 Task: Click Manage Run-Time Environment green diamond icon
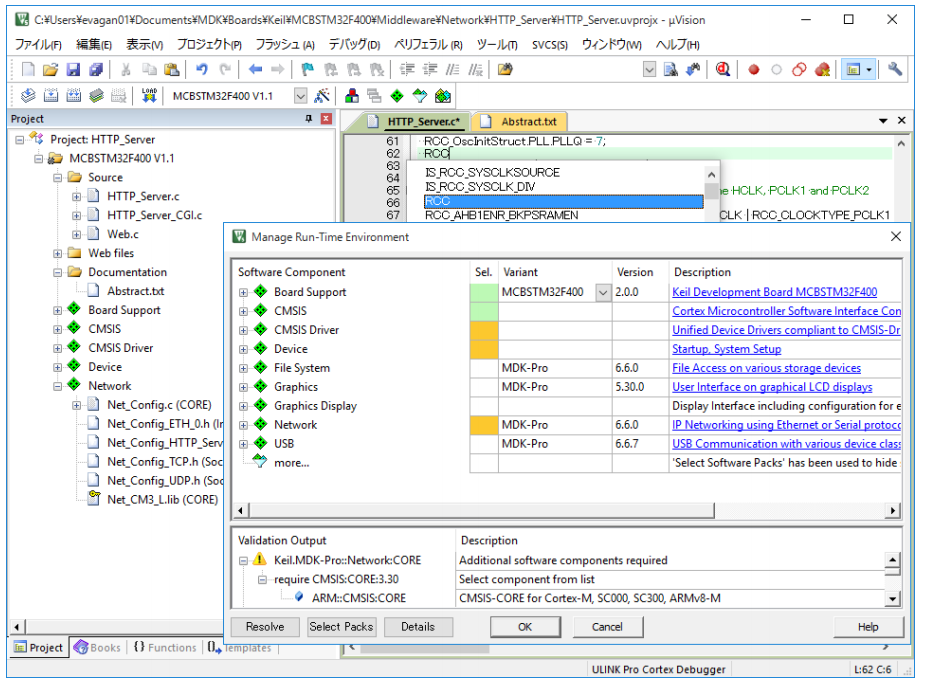[x=397, y=96]
